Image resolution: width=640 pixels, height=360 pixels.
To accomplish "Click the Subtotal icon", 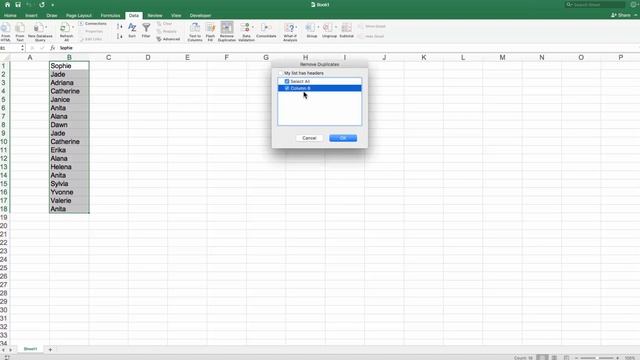I will coord(346,31).
